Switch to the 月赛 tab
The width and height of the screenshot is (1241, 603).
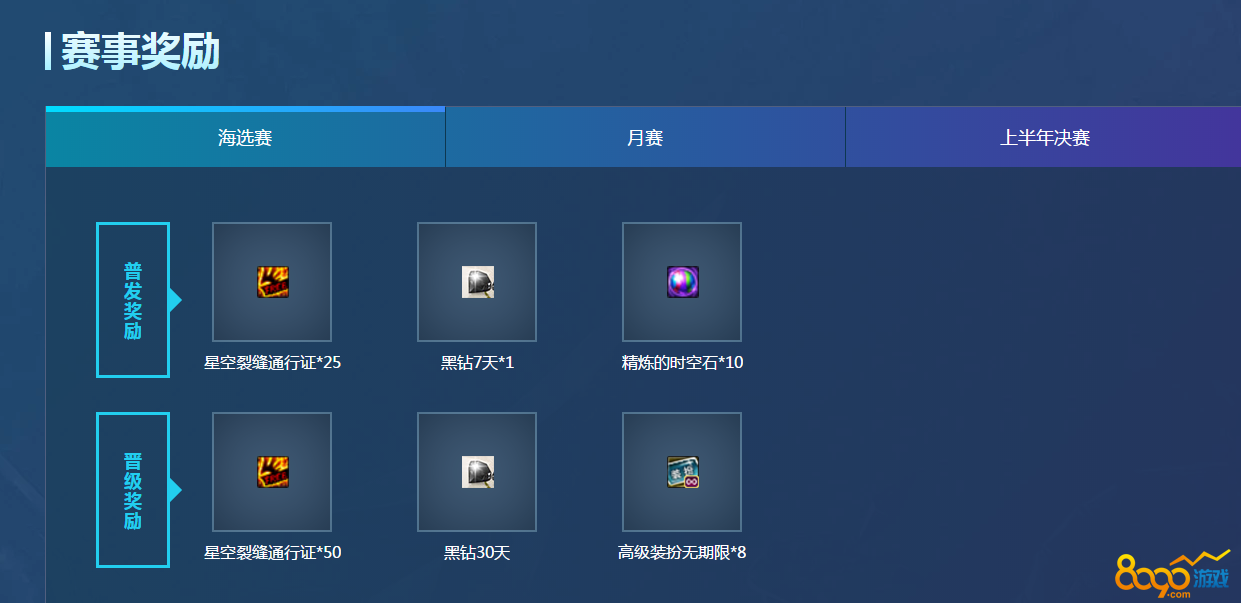(x=645, y=138)
